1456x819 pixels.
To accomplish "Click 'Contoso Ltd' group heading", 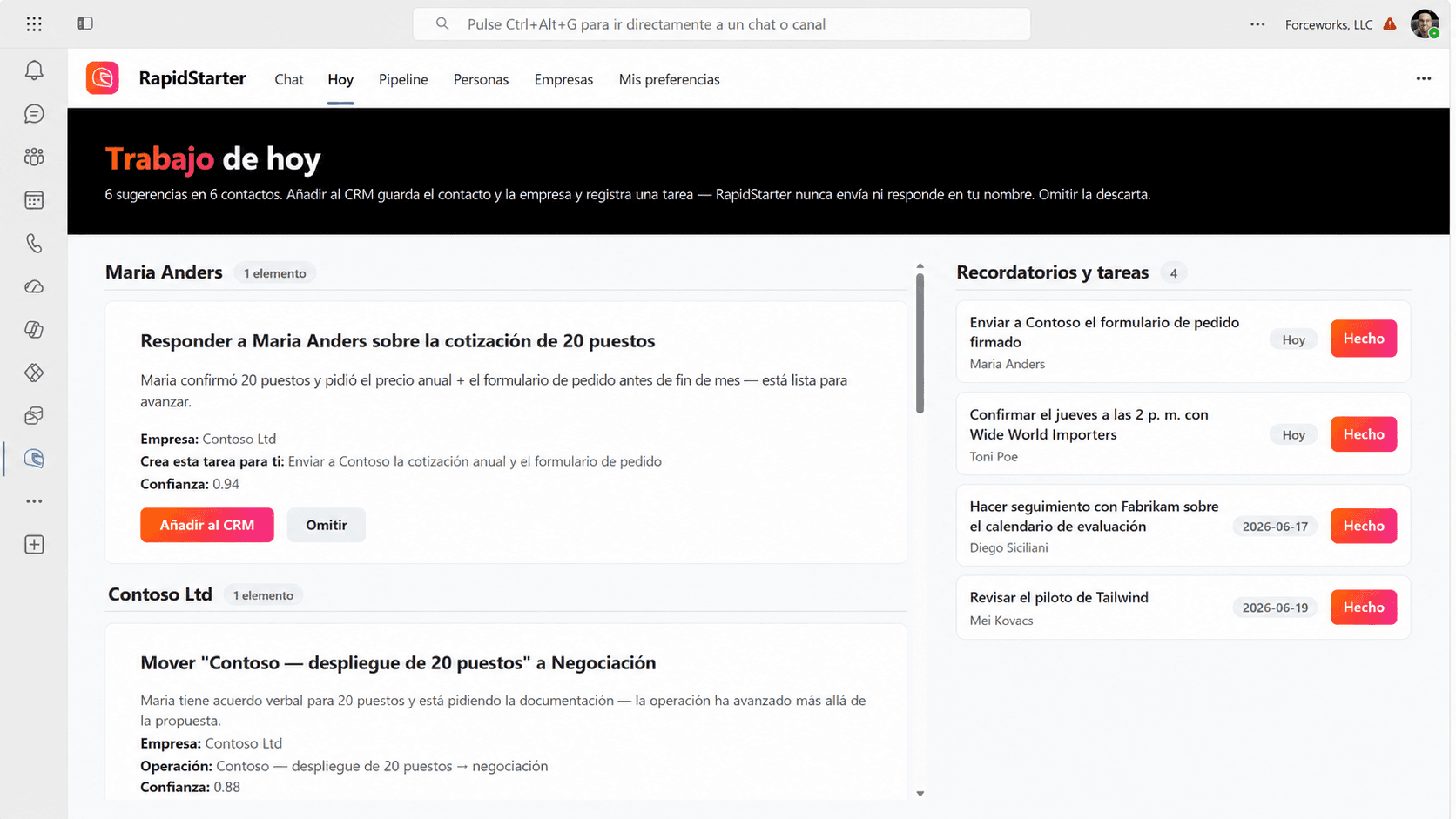I will point(160,594).
